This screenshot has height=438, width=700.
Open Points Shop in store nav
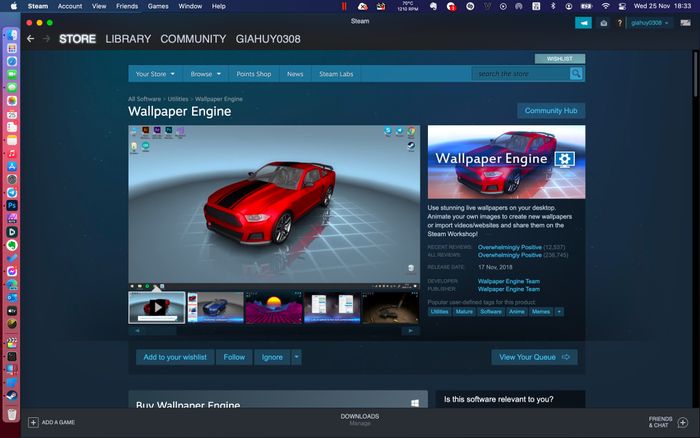click(x=254, y=74)
